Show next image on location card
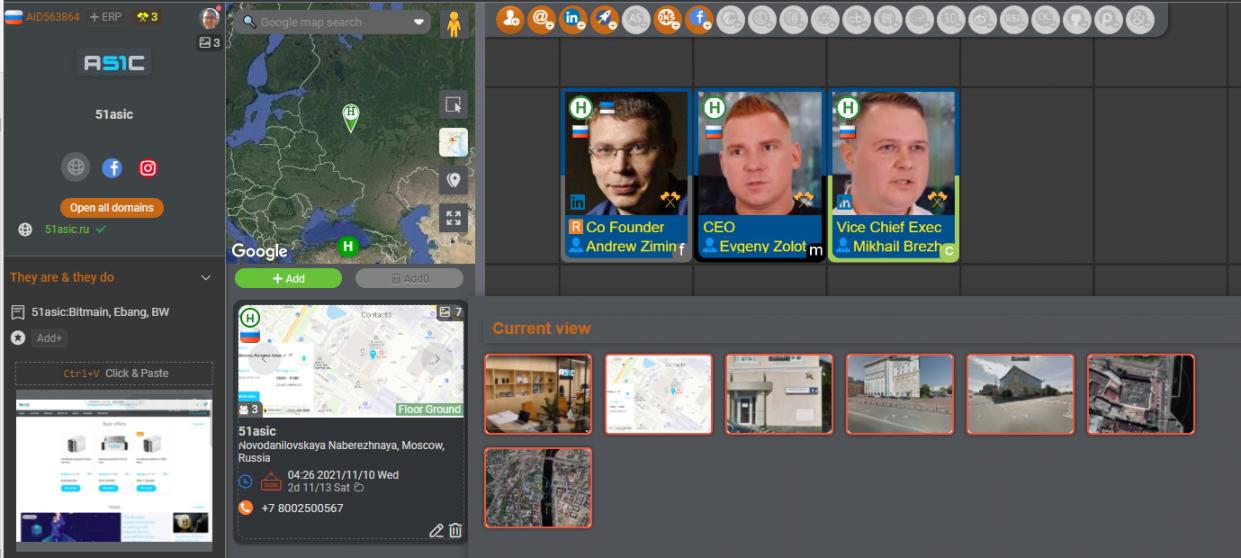Viewport: 1241px width, 558px height. (x=436, y=360)
